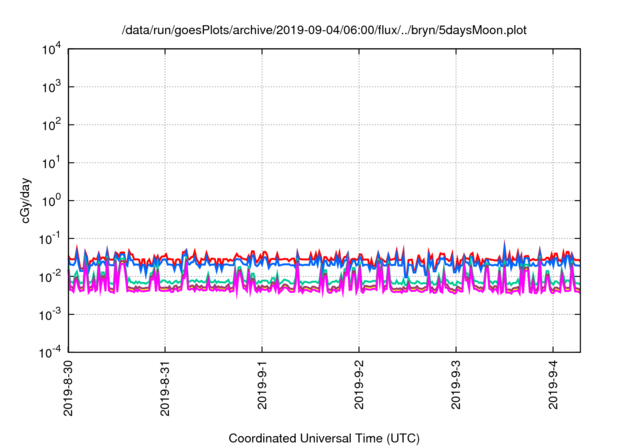Click the 2019-8-30 date label
The height and width of the screenshot is (448, 640).
click(68, 388)
